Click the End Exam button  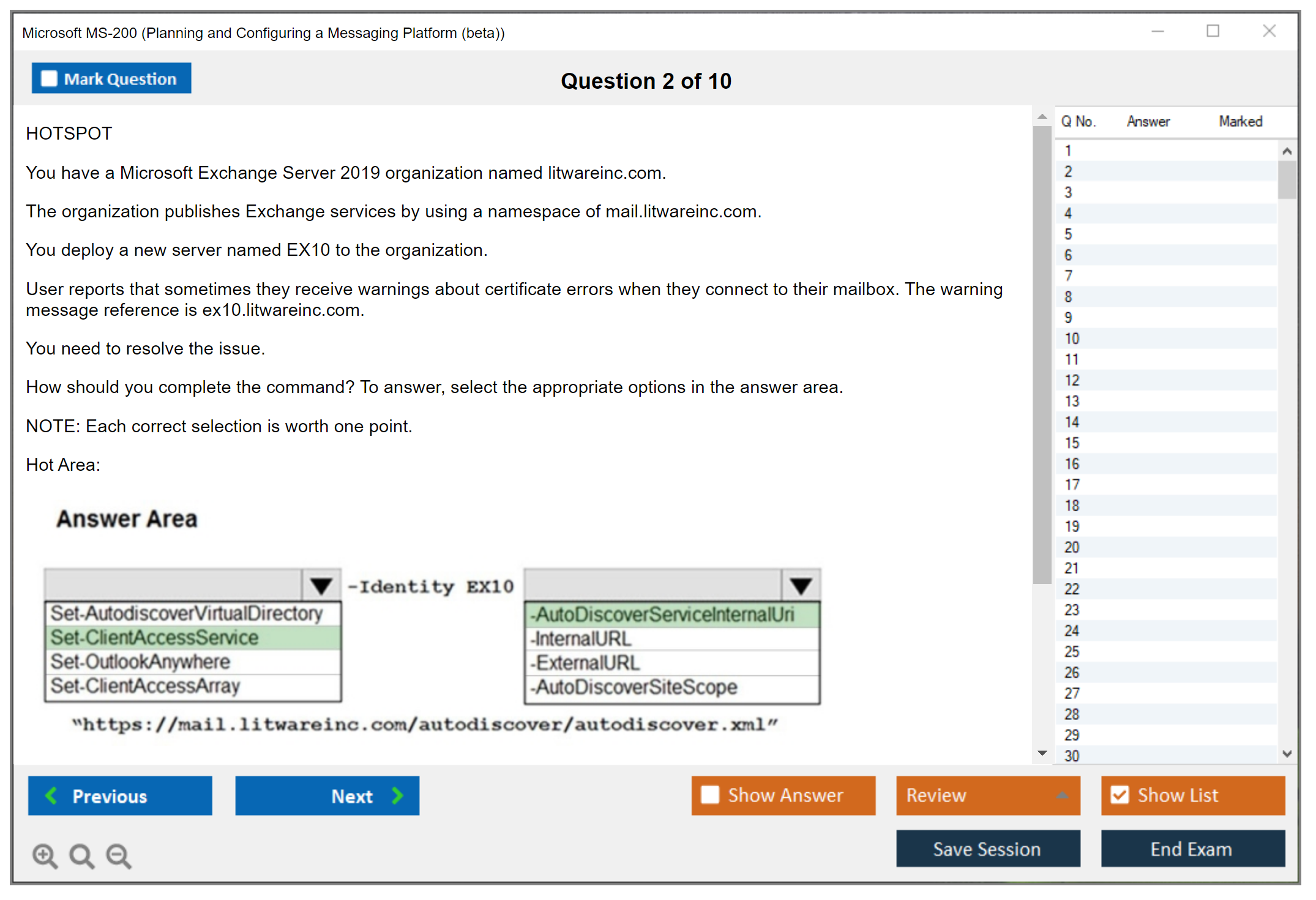(x=1192, y=849)
